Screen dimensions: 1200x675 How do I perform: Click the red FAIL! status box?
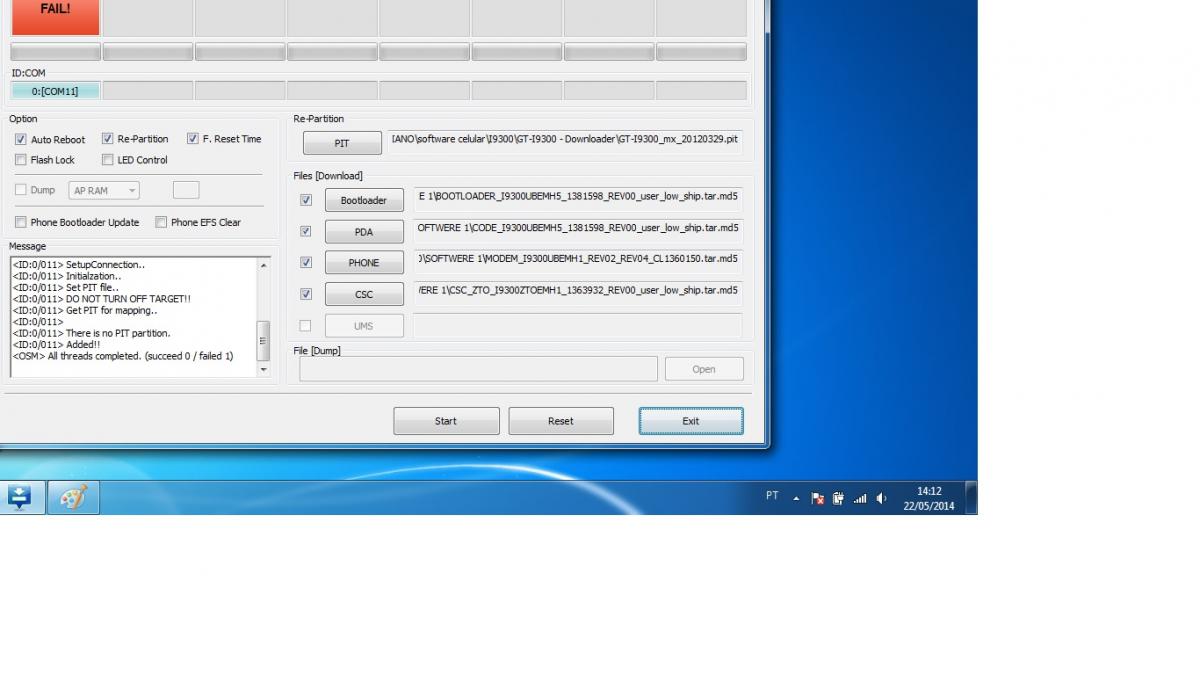(55, 15)
